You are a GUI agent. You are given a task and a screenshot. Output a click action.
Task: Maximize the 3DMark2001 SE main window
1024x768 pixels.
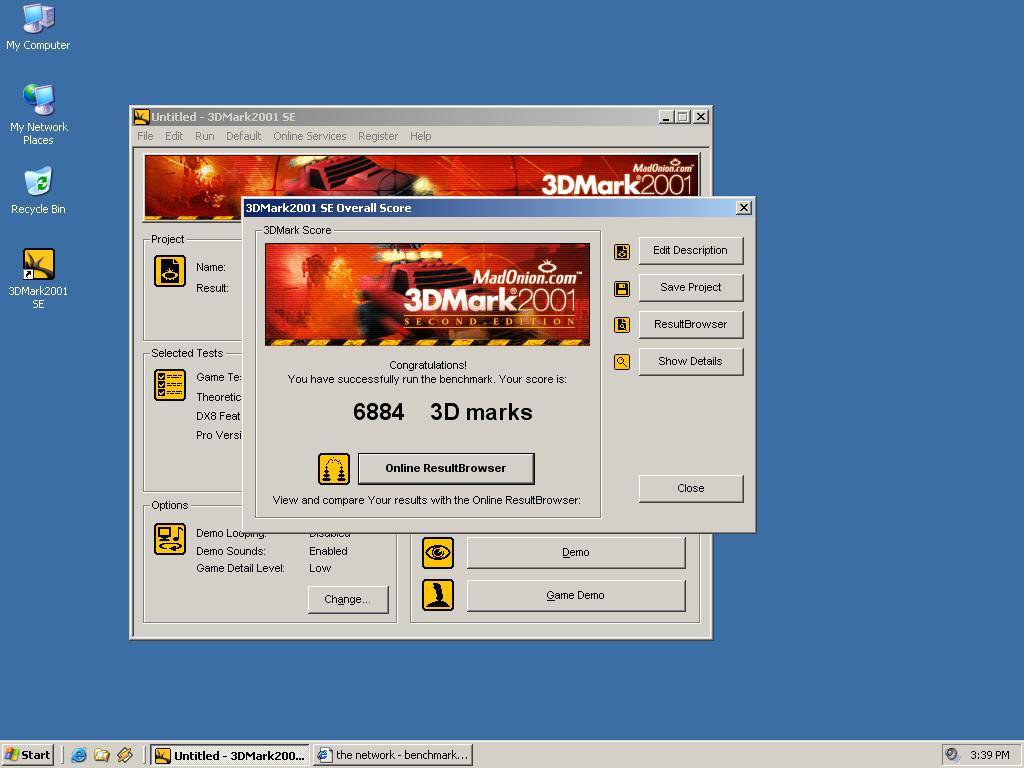[x=682, y=117]
